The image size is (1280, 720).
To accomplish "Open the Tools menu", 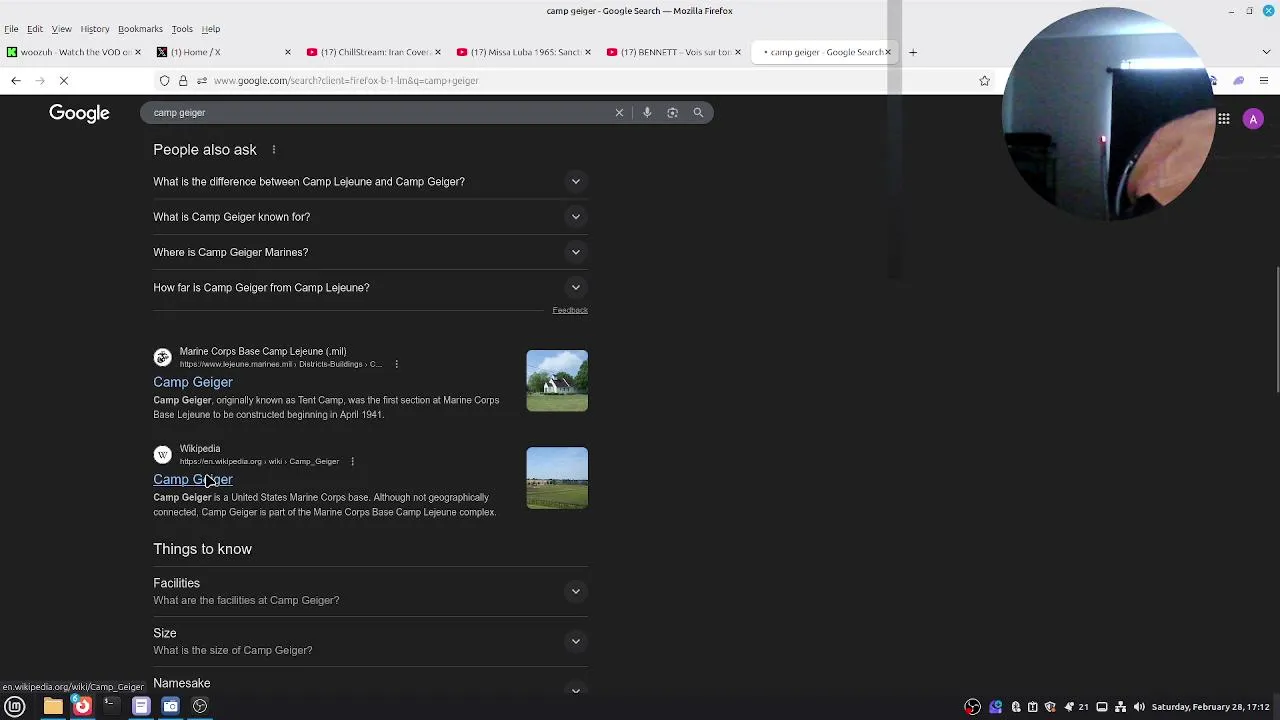I will coord(182,29).
